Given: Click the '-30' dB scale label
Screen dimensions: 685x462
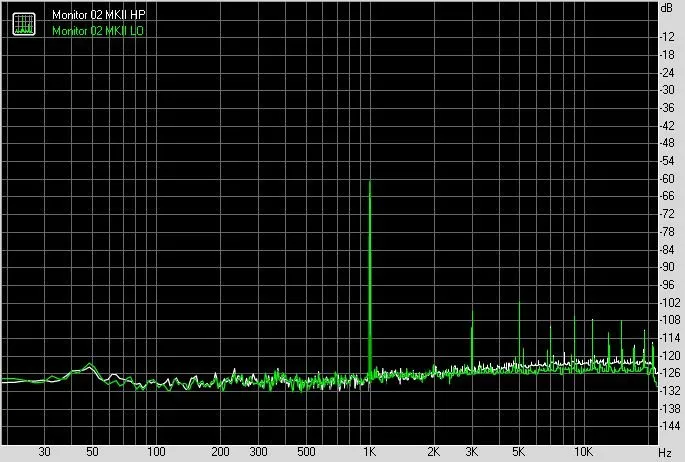Looking at the screenshot, I should point(667,90).
